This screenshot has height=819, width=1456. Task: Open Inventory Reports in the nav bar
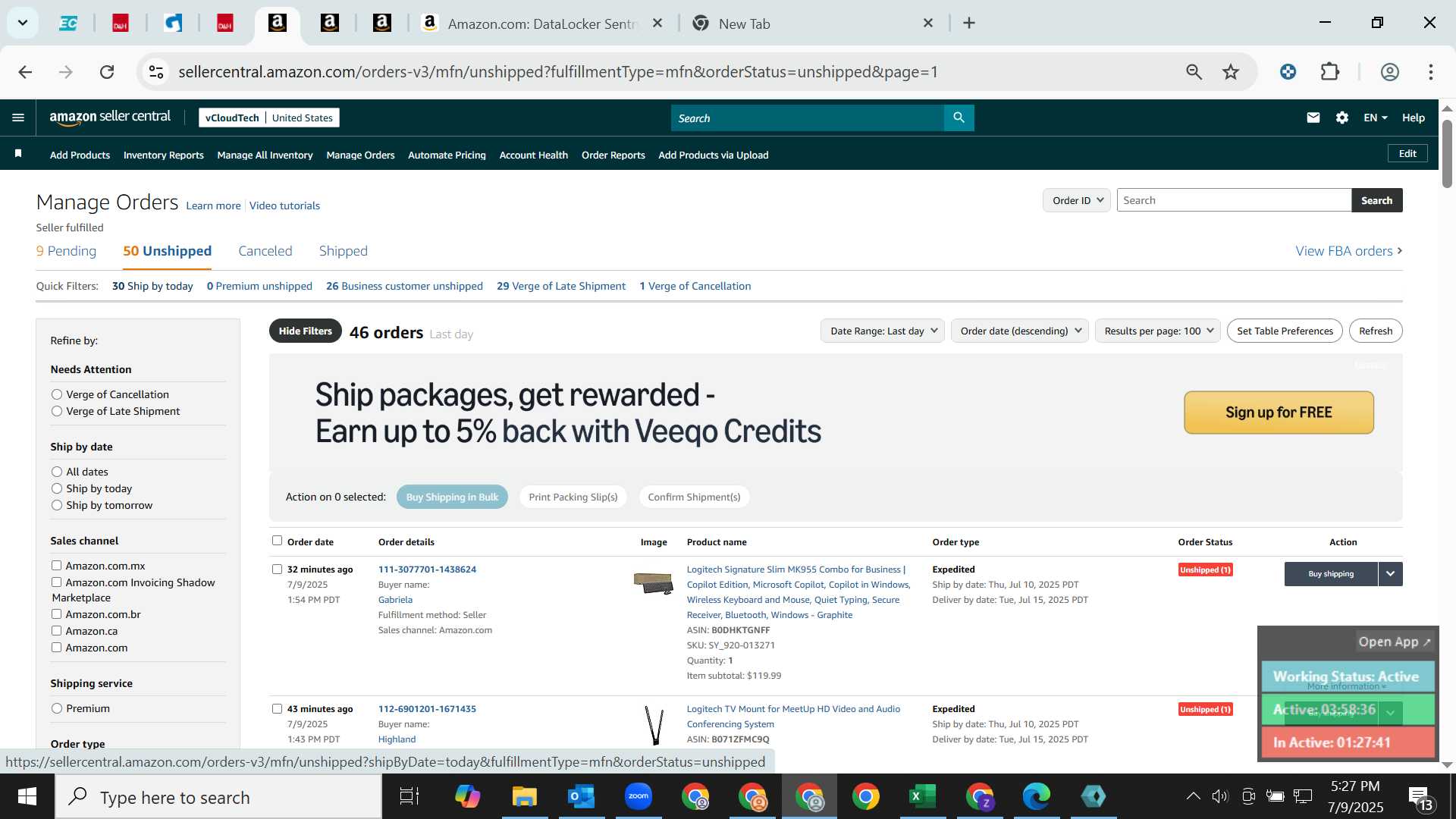click(163, 155)
